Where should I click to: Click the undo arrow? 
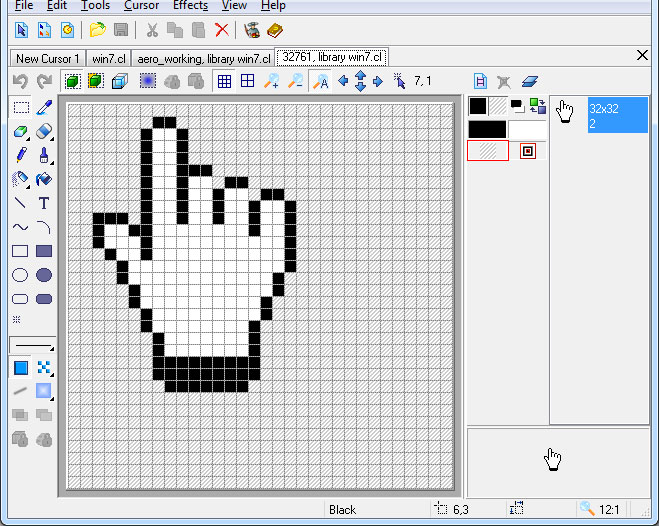20,81
